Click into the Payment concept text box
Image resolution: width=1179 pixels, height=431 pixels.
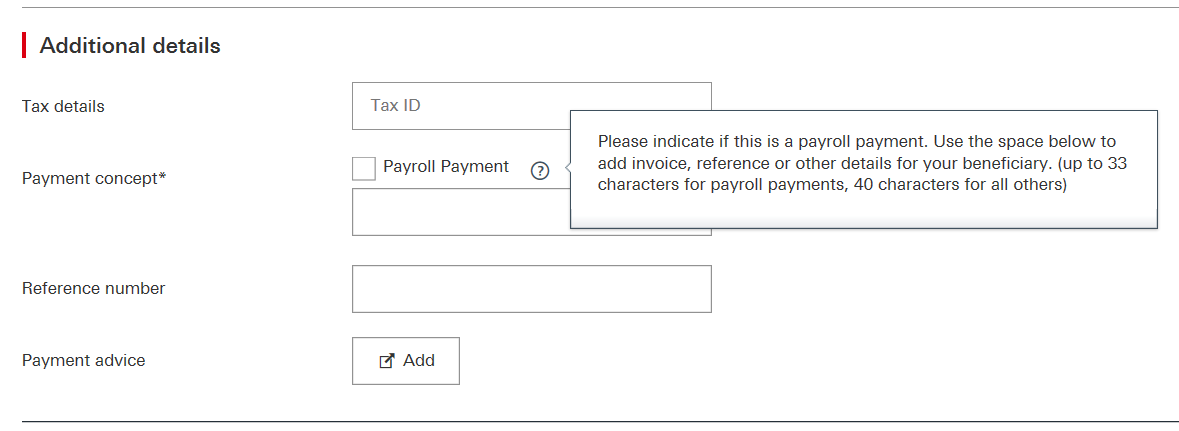(461, 212)
